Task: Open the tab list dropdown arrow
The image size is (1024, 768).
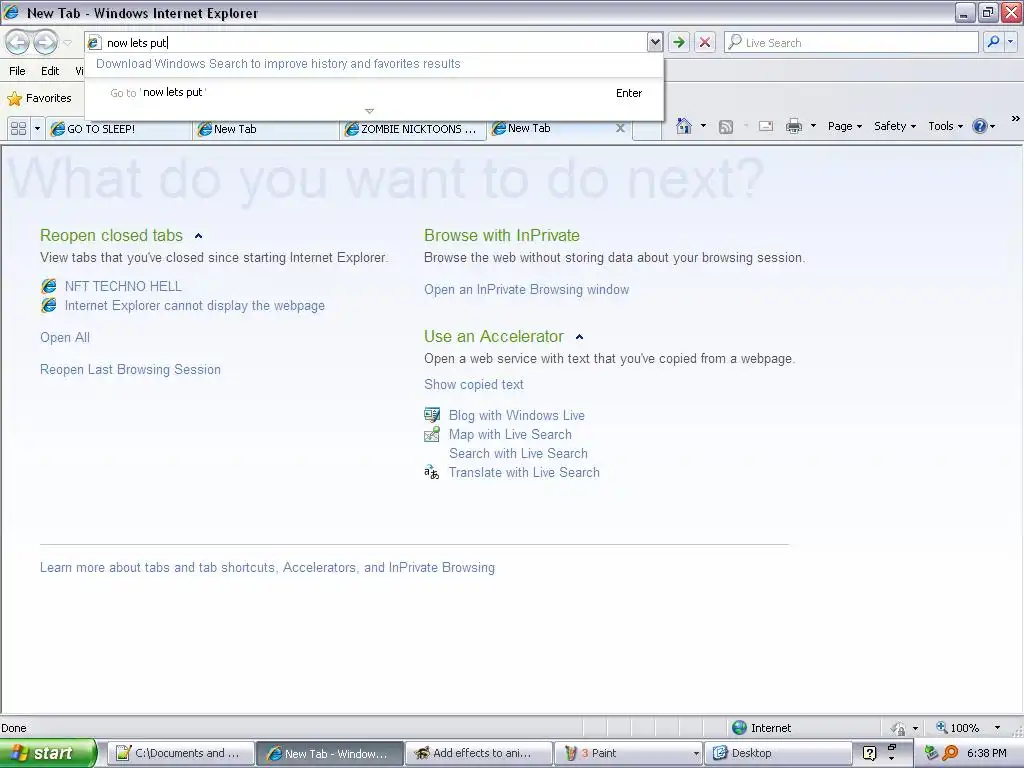Action: pyautogui.click(x=37, y=129)
